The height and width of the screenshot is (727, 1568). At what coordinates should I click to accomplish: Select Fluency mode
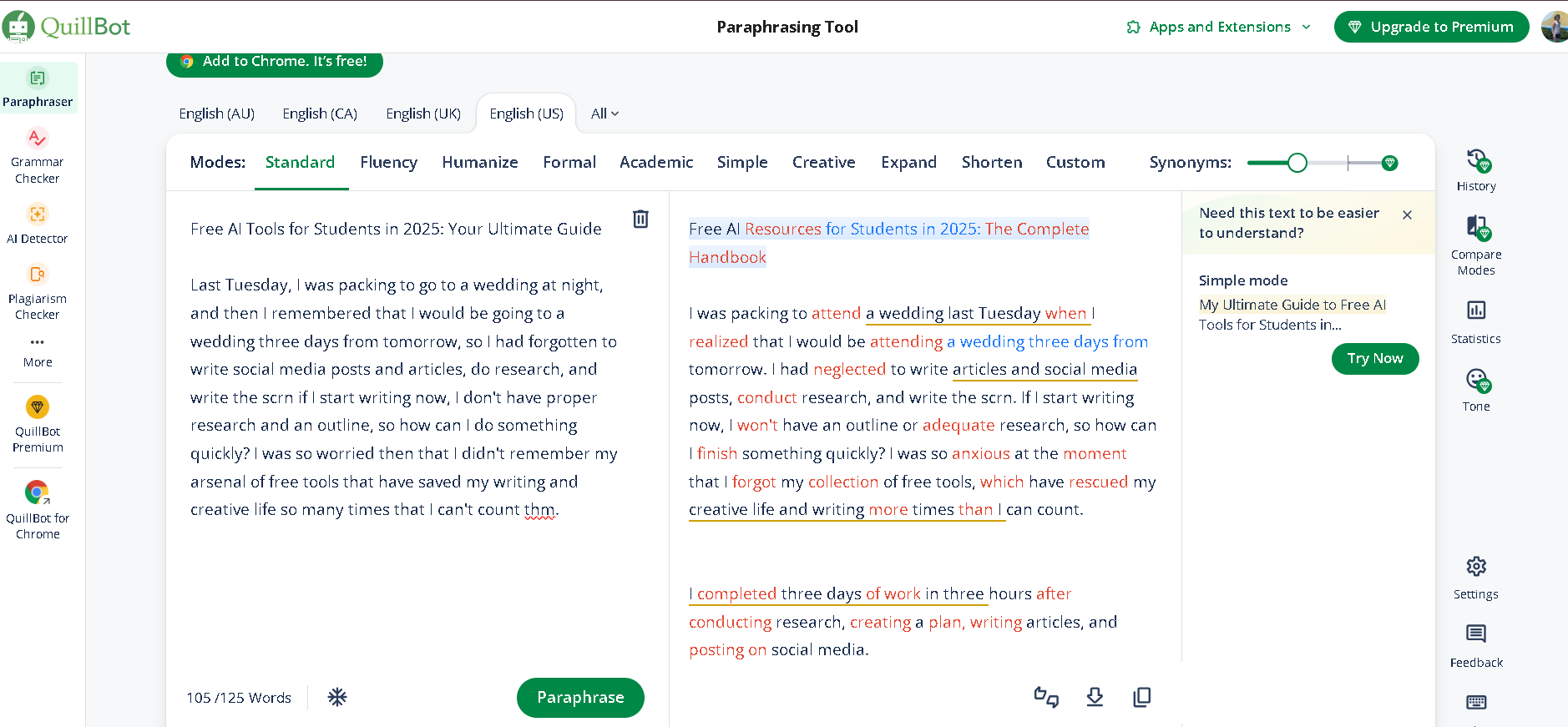(x=388, y=162)
